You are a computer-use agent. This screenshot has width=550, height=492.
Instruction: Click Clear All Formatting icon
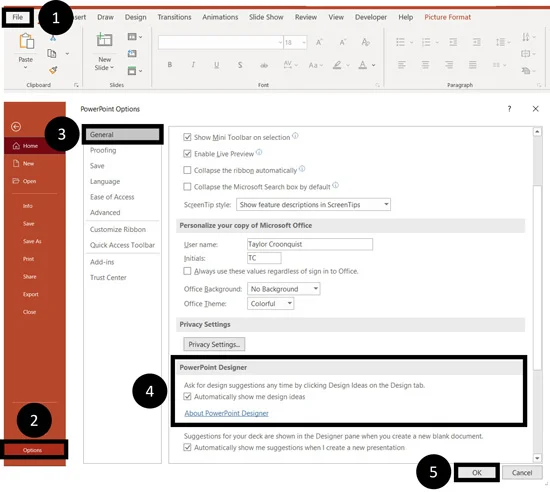click(365, 42)
